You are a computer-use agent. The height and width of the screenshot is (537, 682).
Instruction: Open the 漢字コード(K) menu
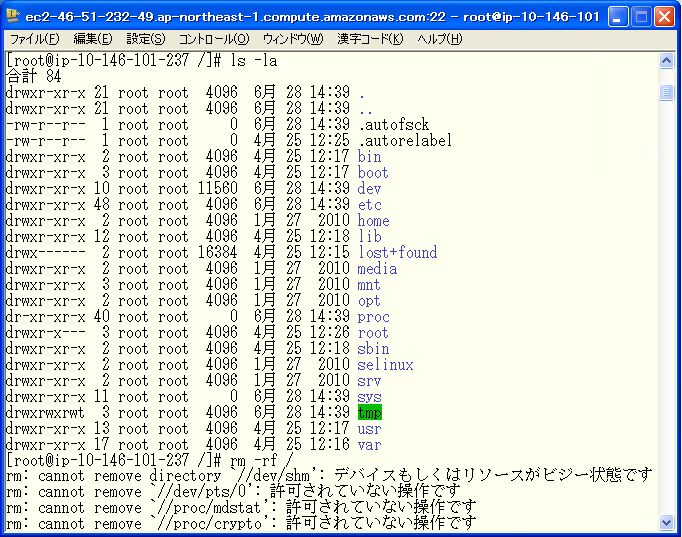pos(370,39)
